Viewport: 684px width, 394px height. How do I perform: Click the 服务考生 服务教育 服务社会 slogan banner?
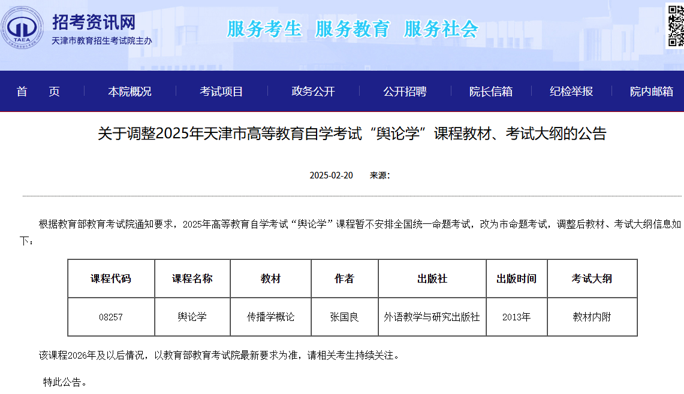(352, 29)
